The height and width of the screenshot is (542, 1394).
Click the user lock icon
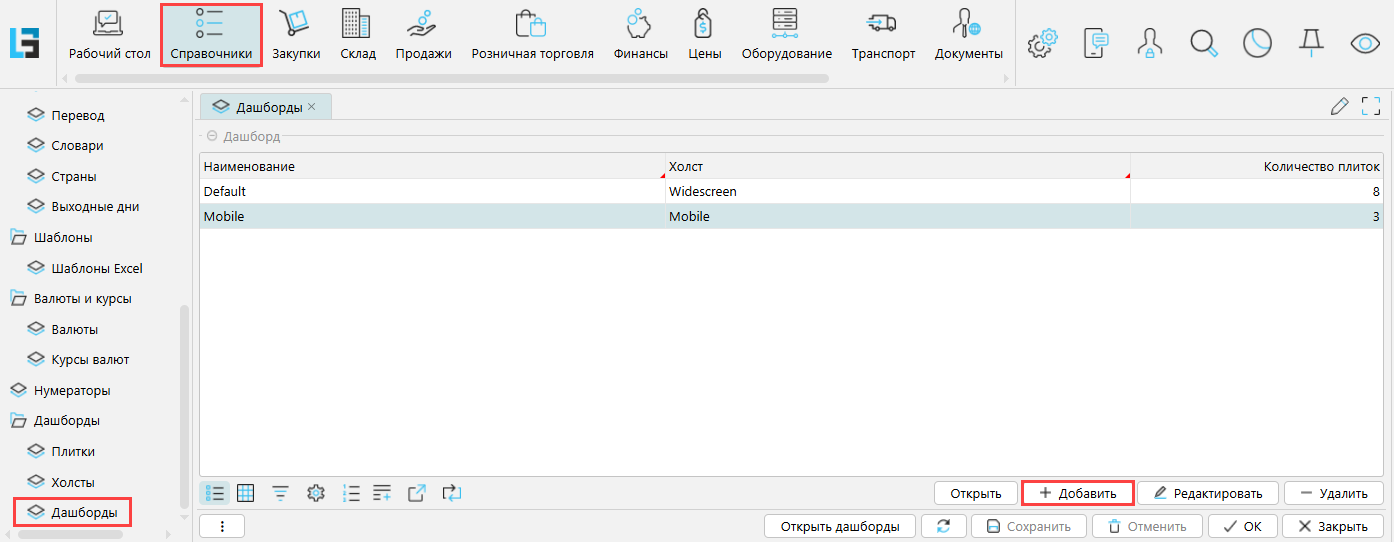(1150, 42)
